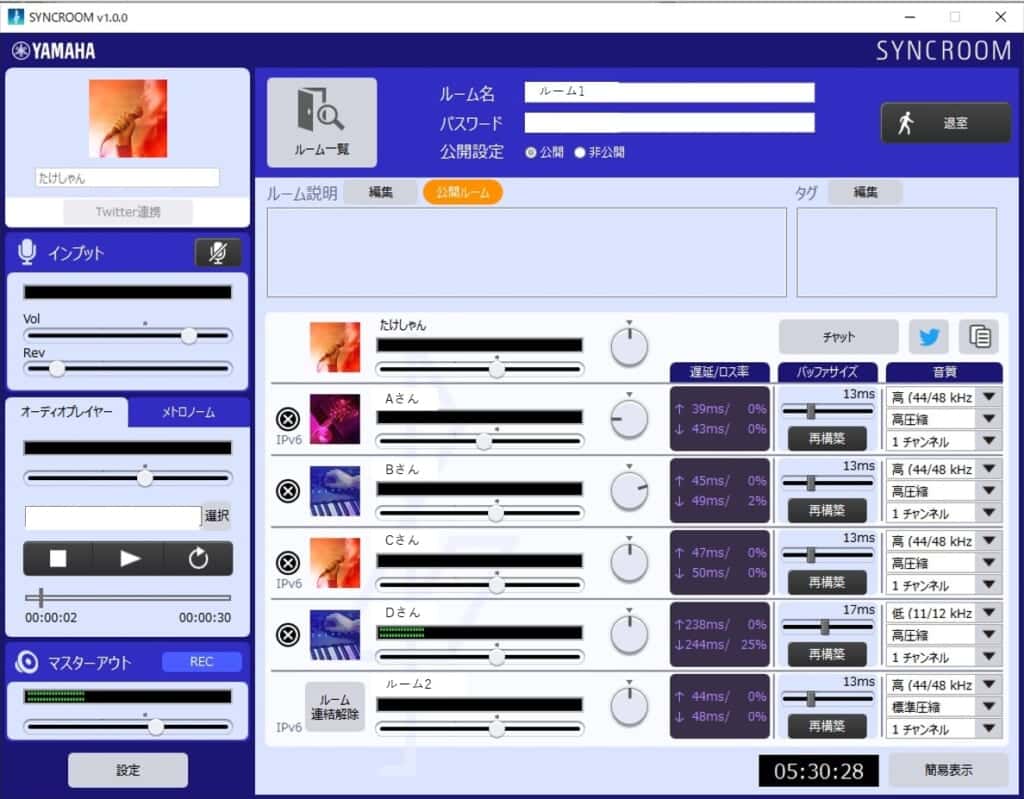The height and width of the screenshot is (799, 1024).
Task: Click the room description text area
Action: tap(526, 252)
